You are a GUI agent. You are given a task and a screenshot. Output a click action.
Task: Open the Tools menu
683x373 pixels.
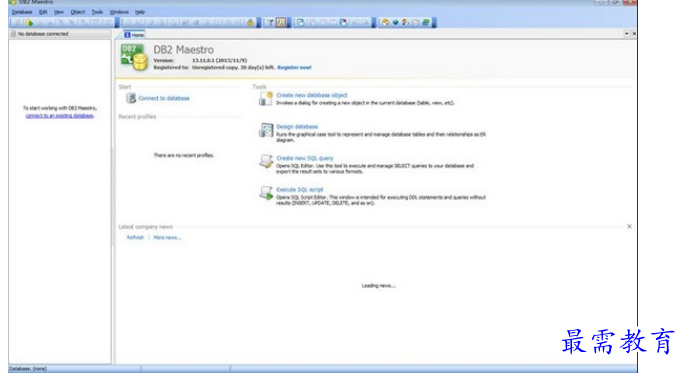click(x=97, y=12)
